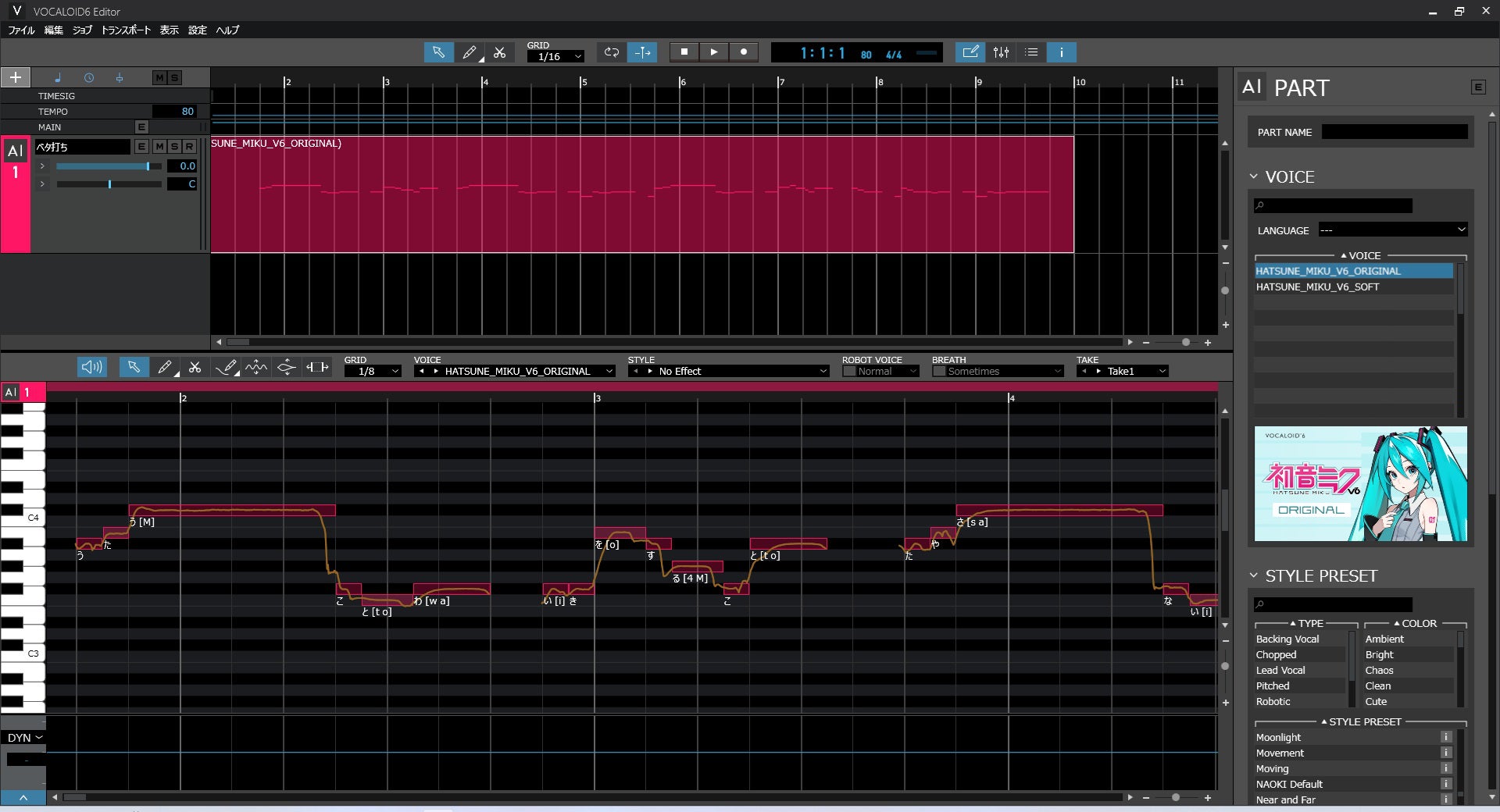This screenshot has height=812, width=1500.
Task: Click the list view icon near the info button
Action: [x=1031, y=52]
